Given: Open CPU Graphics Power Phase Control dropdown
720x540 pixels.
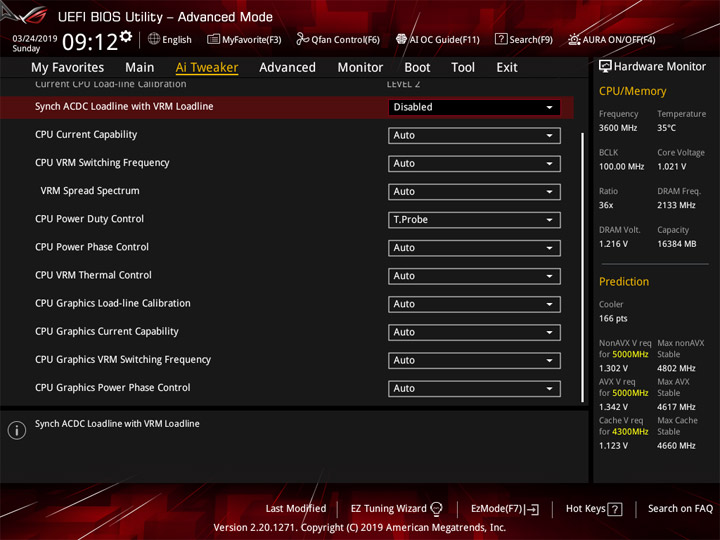Looking at the screenshot, I should [x=474, y=388].
